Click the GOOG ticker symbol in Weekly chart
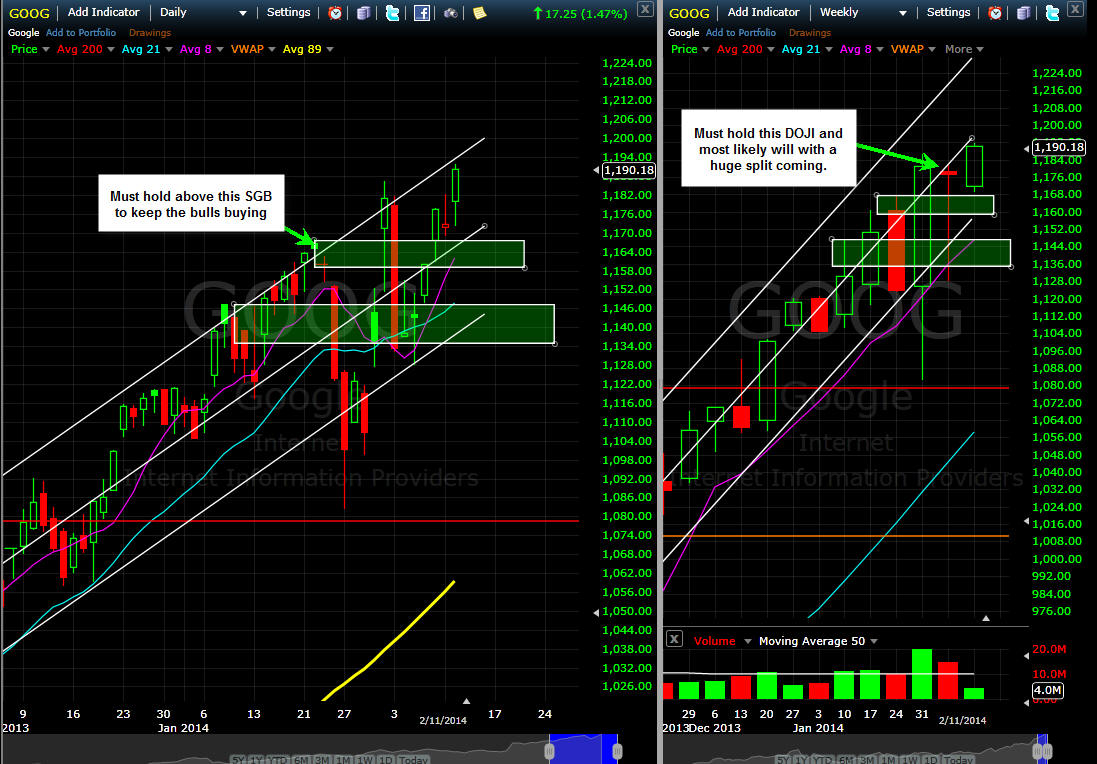This screenshot has height=764, width=1097. (x=689, y=13)
